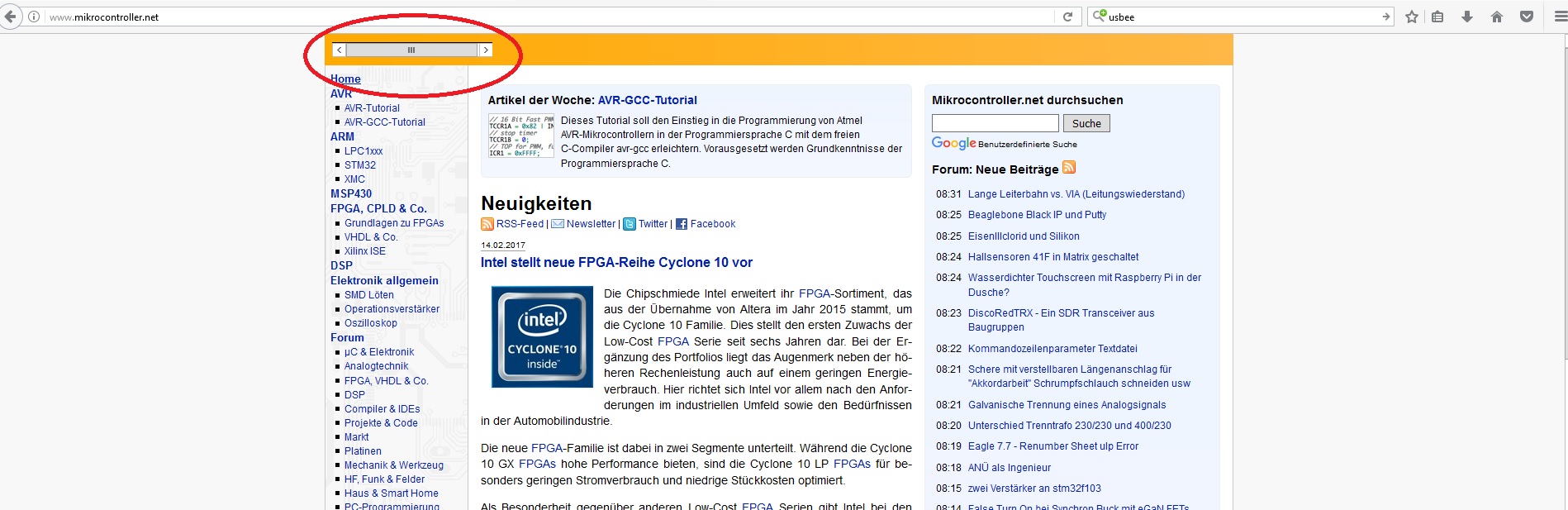Go to the browser Home icon
The height and width of the screenshot is (510, 1568).
click(1497, 17)
